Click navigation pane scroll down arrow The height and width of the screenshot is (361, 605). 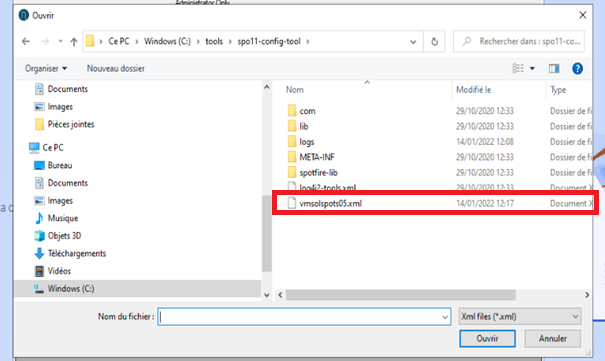267,295
